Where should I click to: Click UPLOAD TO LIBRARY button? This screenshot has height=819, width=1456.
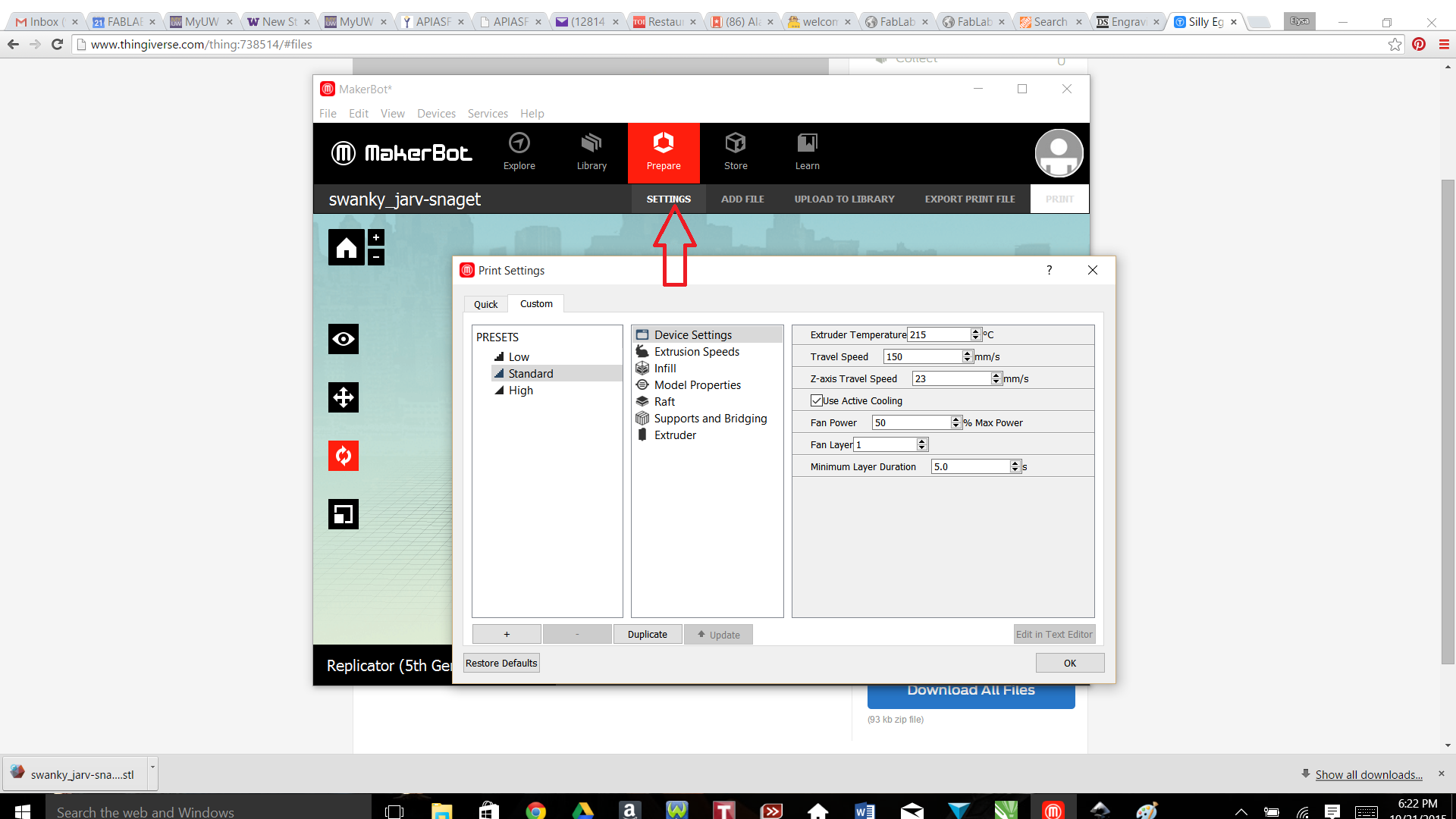click(x=844, y=199)
